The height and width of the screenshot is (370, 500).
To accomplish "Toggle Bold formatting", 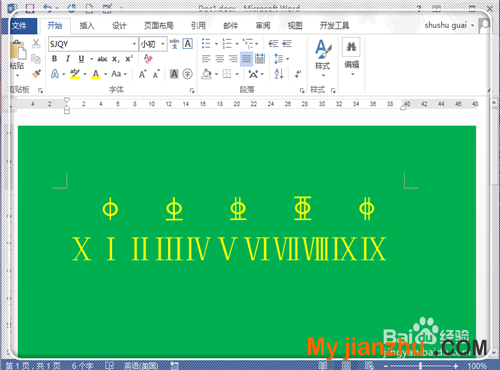I will click(54, 59).
